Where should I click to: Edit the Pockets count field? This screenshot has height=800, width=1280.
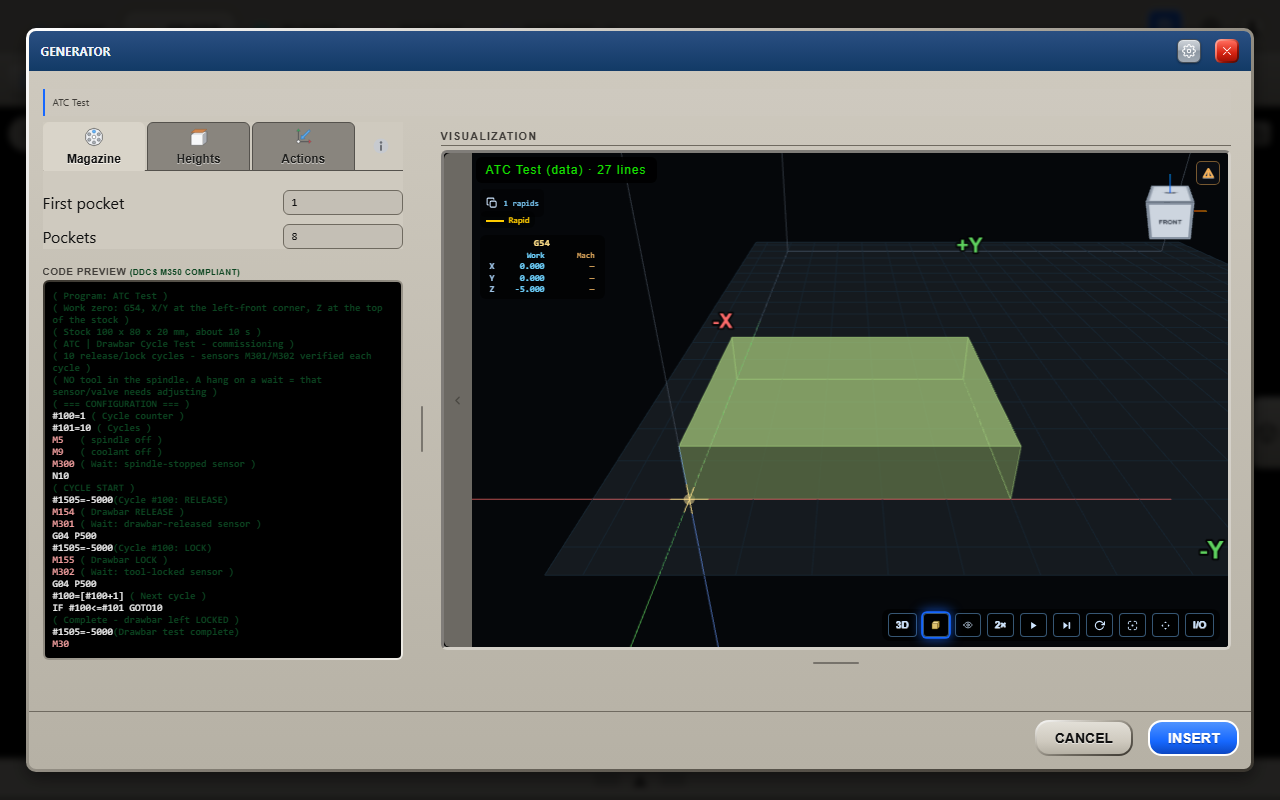click(x=343, y=237)
